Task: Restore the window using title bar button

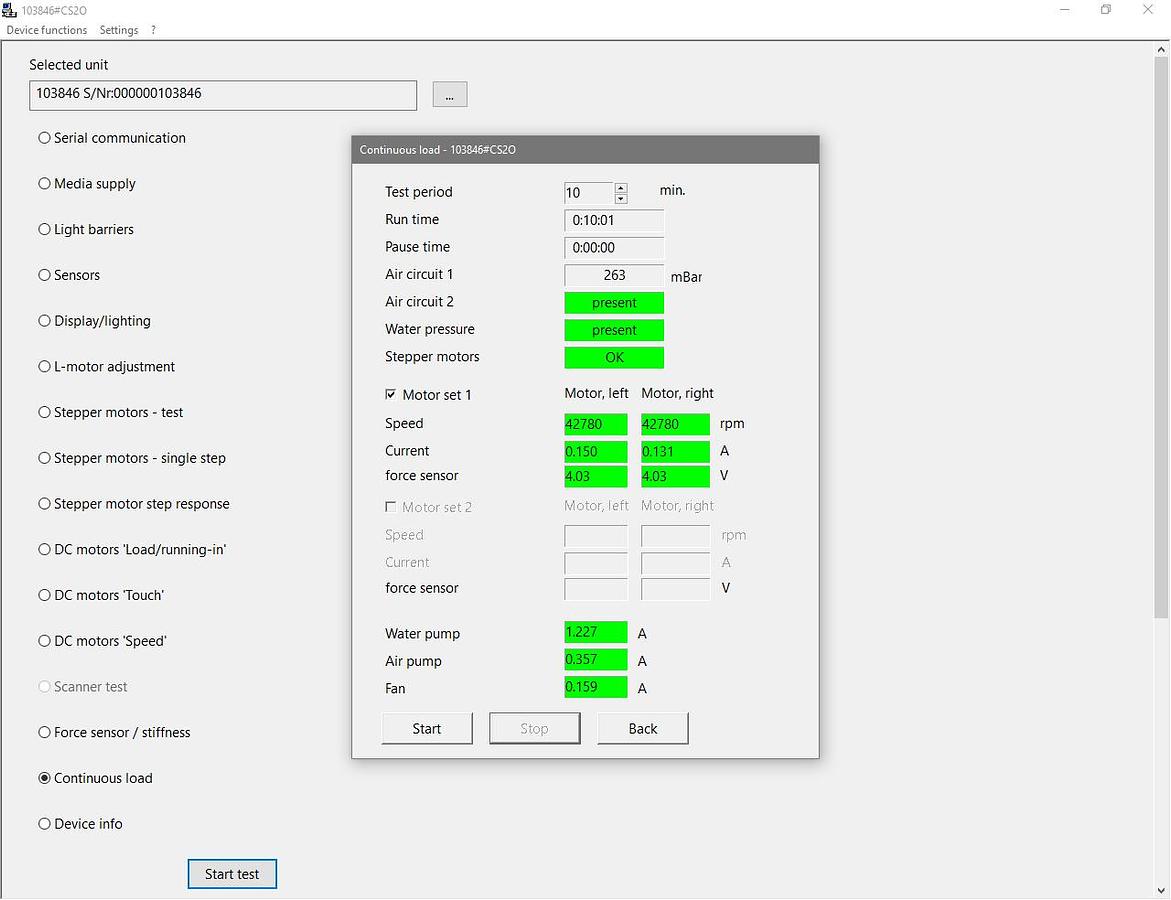Action: point(1106,10)
